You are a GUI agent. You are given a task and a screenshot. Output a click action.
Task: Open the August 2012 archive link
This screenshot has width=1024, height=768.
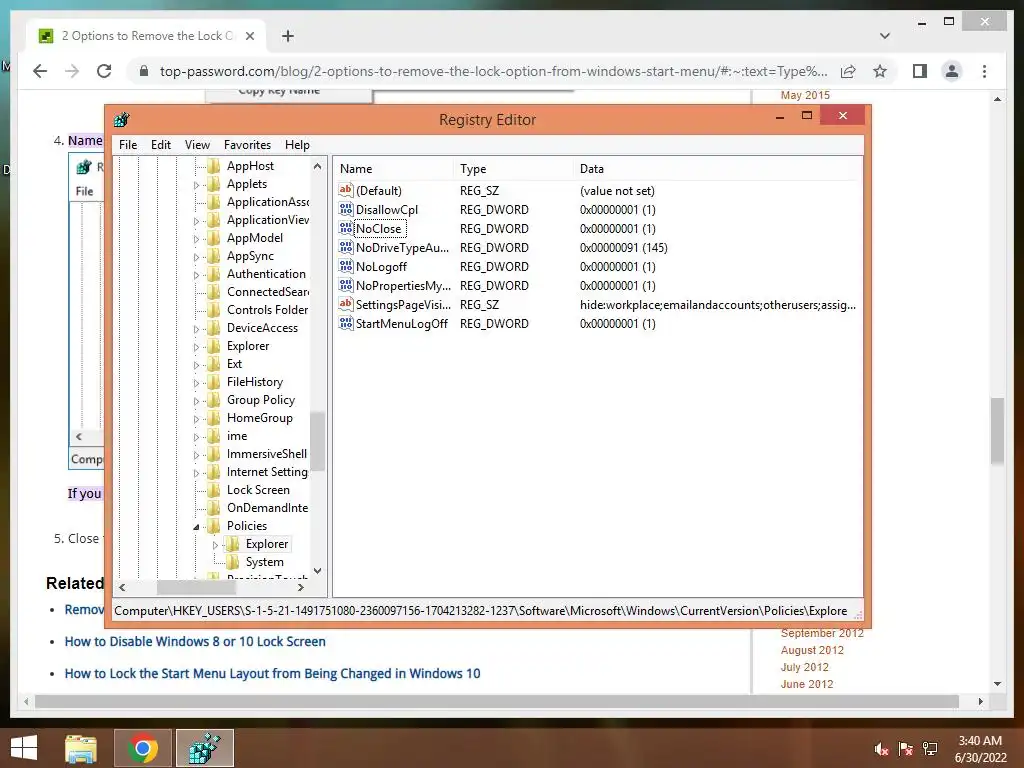coord(812,650)
